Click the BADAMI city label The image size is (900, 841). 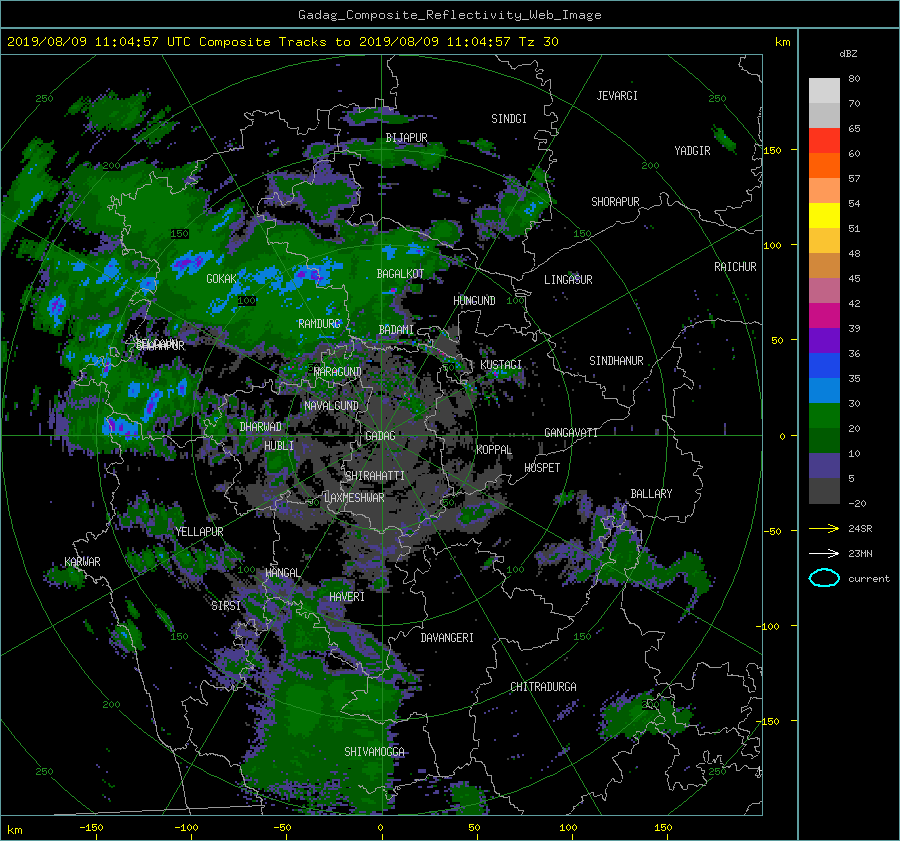(x=396, y=330)
